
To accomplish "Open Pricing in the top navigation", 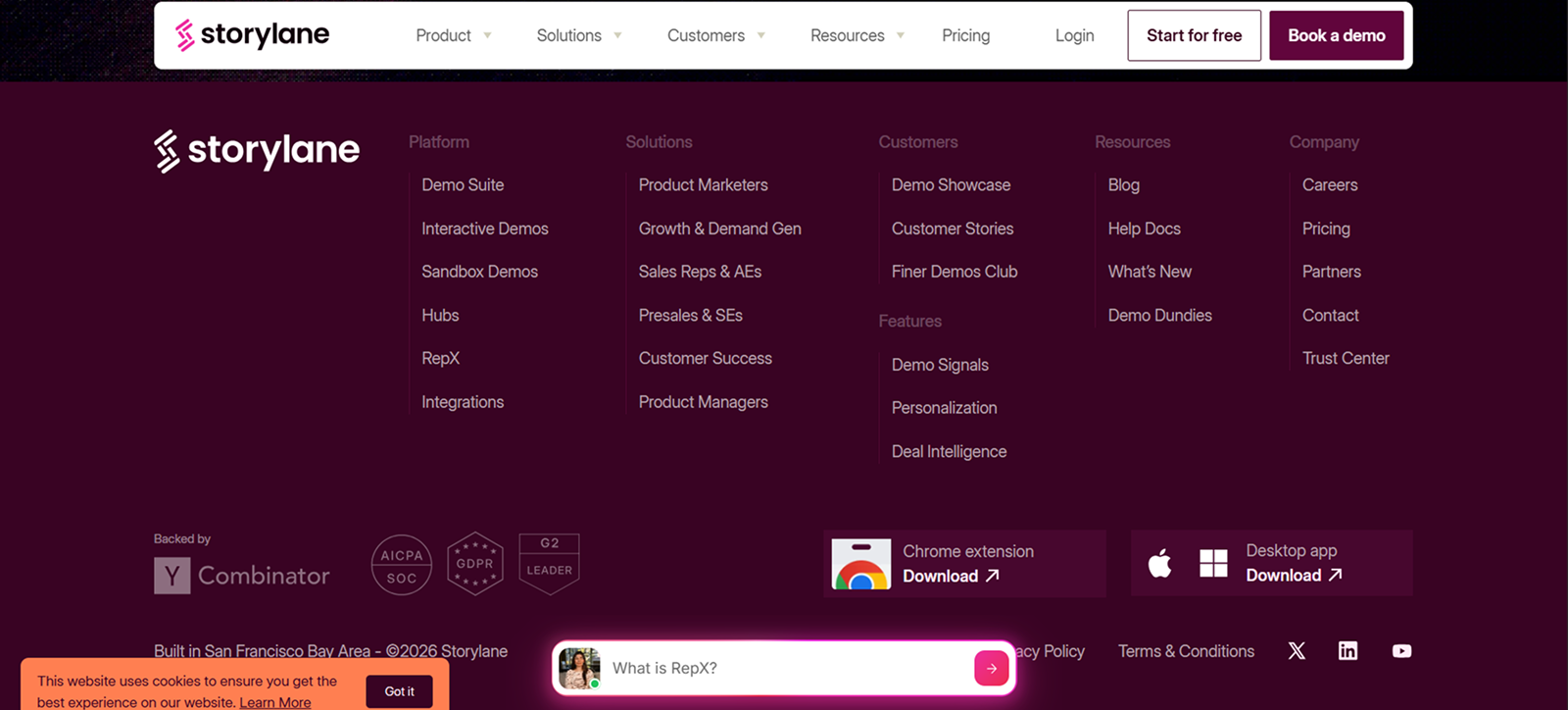I will coord(966,35).
